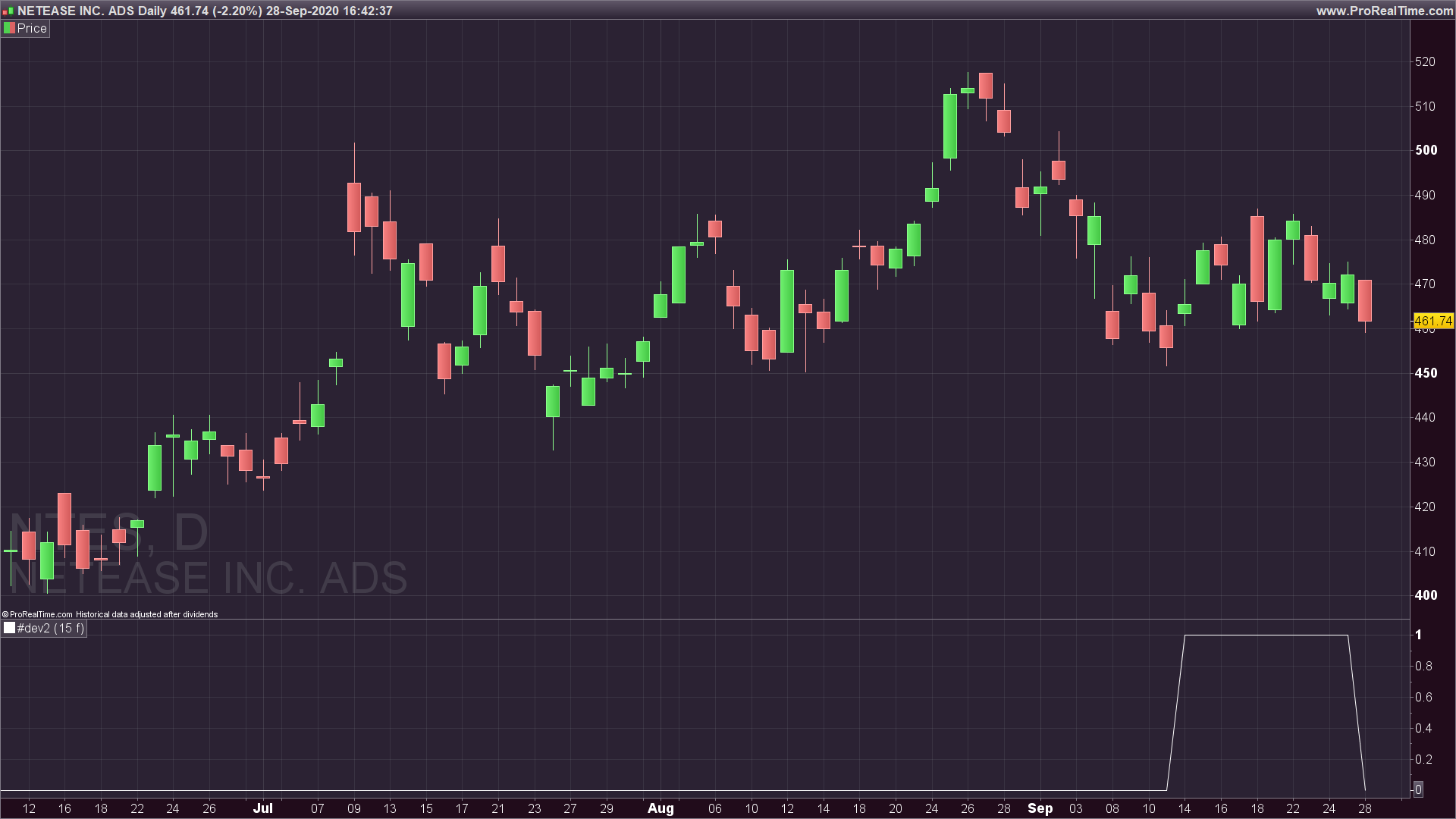1456x819 pixels.
Task: Click the white #dev2 color swatch
Action: pos(9,628)
